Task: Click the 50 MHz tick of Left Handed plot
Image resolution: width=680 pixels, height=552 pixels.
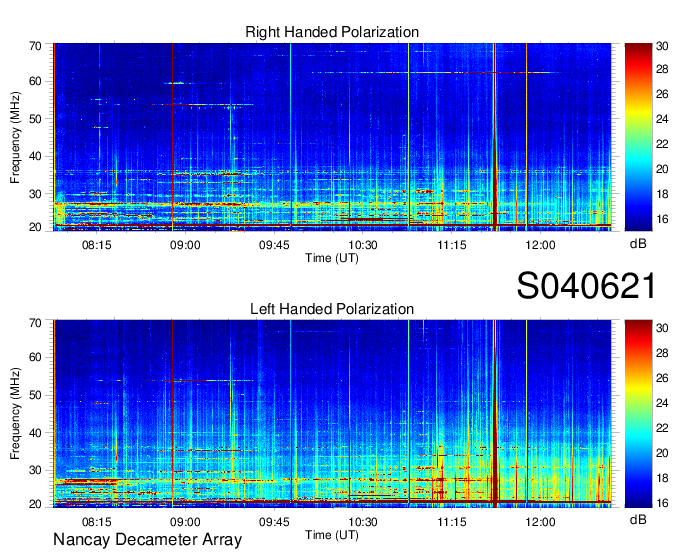Action: 36,395
